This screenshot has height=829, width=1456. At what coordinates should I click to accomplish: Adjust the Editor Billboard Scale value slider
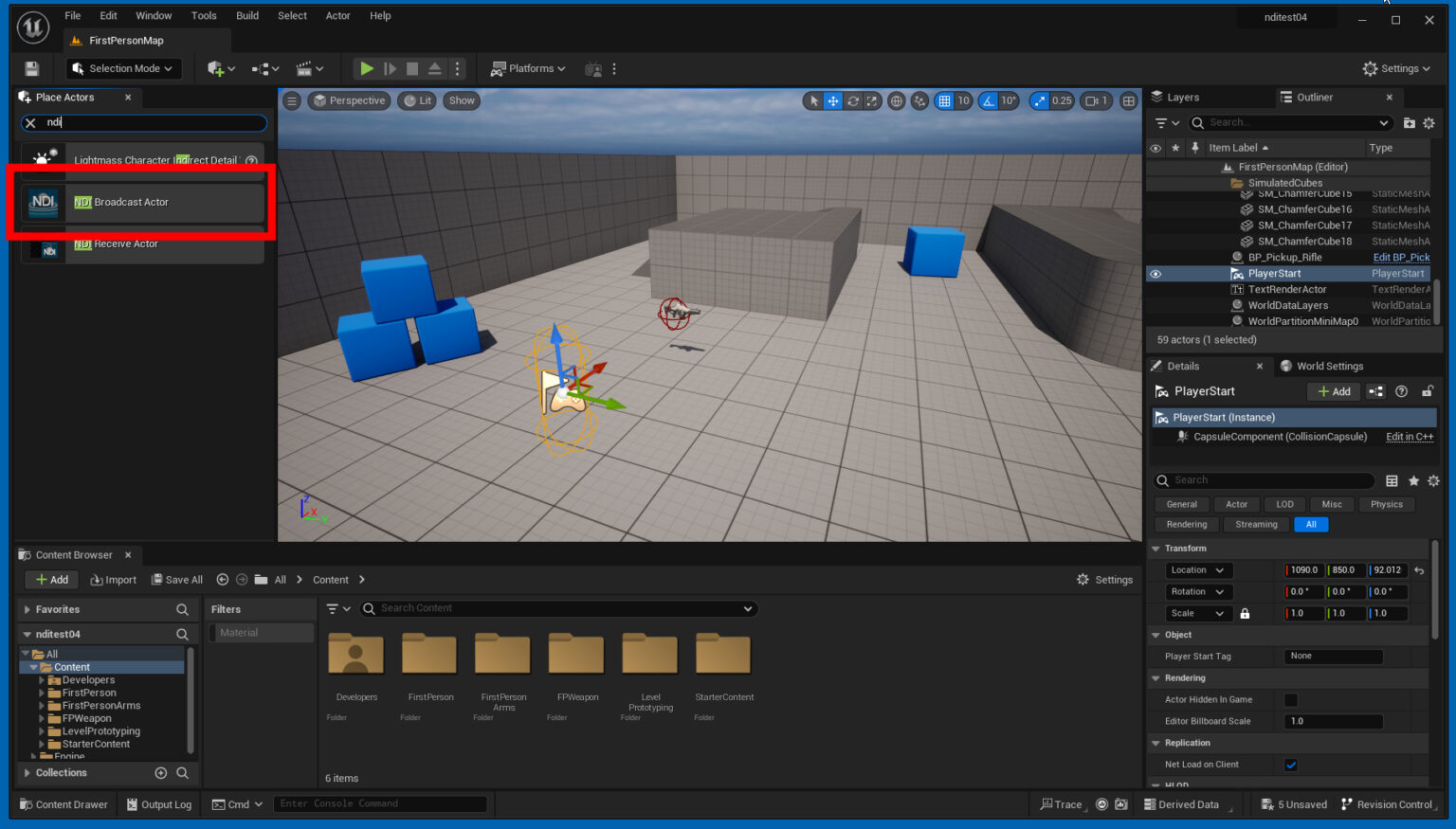(x=1333, y=721)
